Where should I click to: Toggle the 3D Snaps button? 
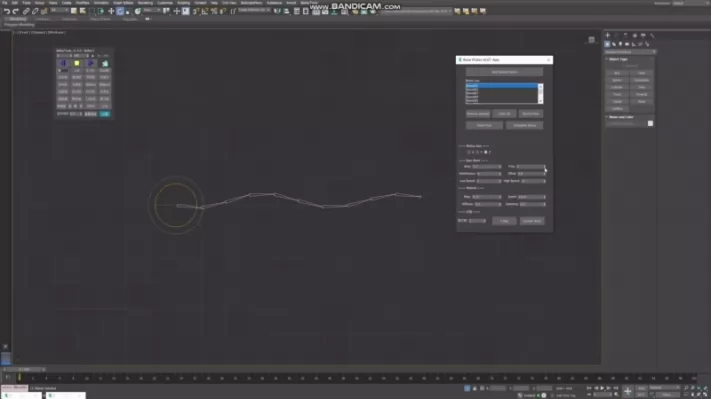[195, 11]
